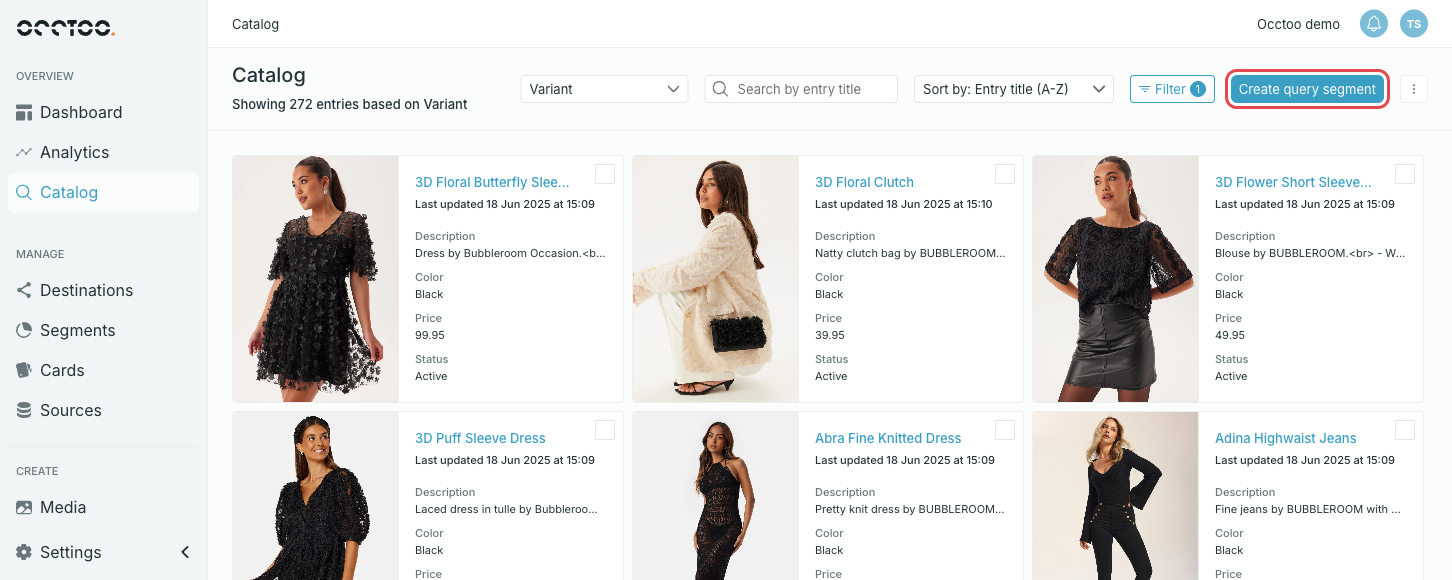Viewport: 1452px width, 580px height.
Task: Click price 49.95 on Flower Short Sleeve card
Action: [1230, 335]
